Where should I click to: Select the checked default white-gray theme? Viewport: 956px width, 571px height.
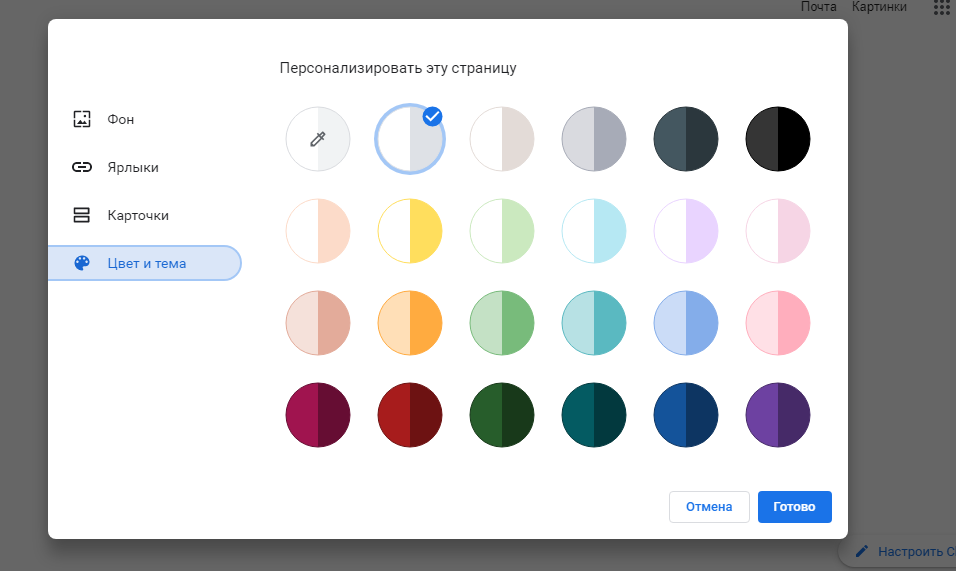click(x=410, y=139)
